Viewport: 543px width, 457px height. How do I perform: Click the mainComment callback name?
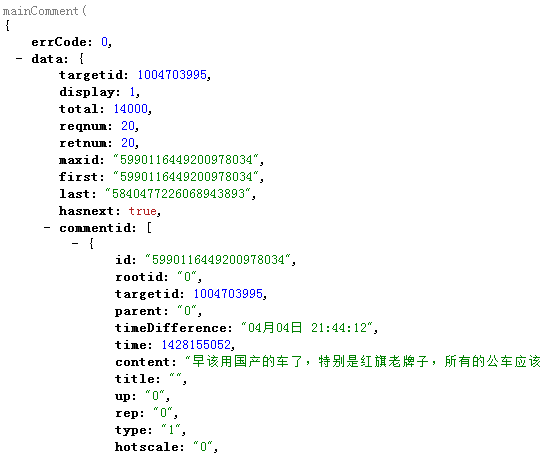(x=41, y=11)
